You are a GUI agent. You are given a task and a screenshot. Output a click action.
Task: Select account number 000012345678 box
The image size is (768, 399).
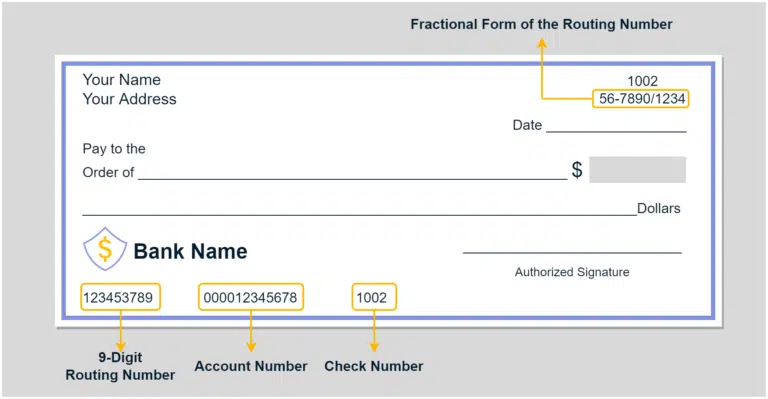pos(251,297)
